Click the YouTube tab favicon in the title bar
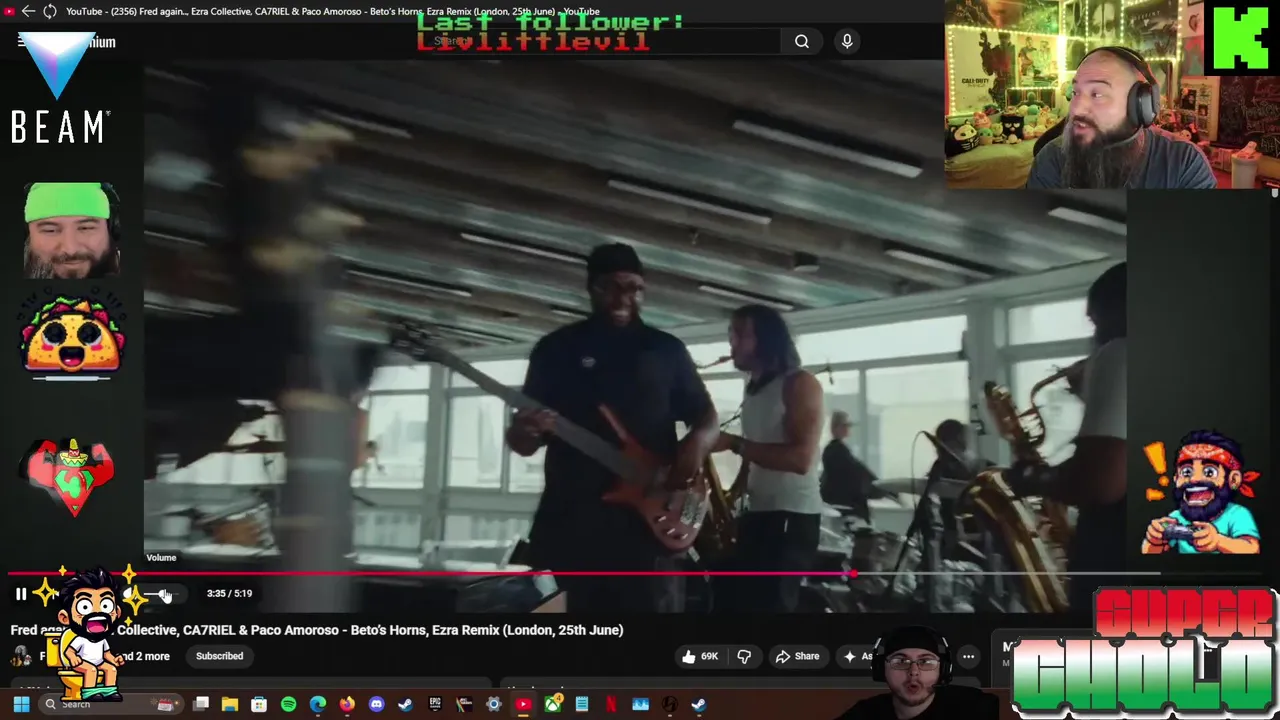 click(10, 11)
